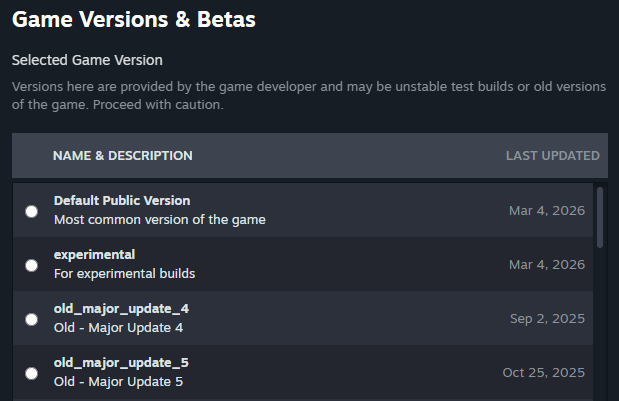Screen dimensions: 619x401
Task: Click the Oct 25, 2025 update date
Action: click(543, 373)
